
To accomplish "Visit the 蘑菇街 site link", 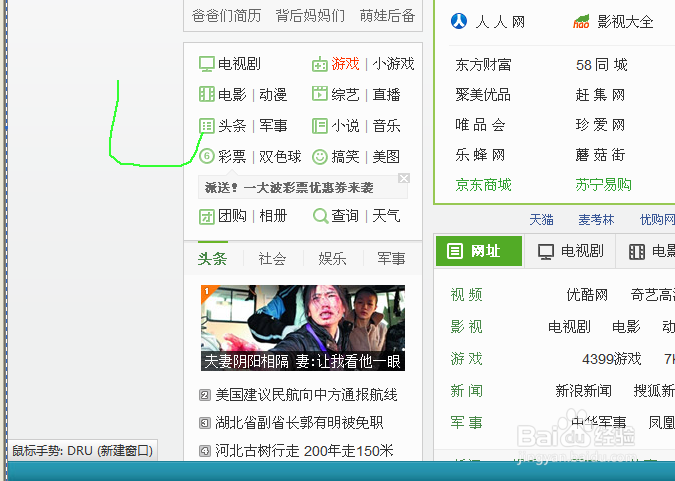I will click(x=600, y=154).
